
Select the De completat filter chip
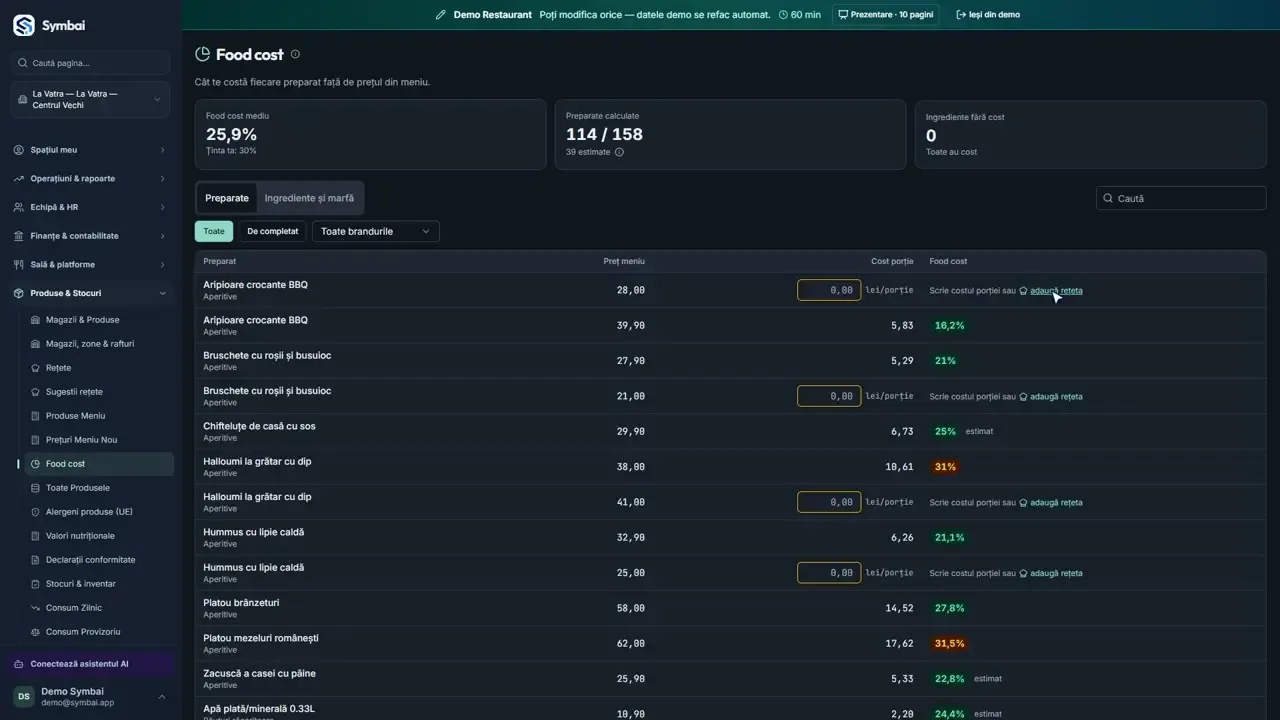click(x=273, y=231)
